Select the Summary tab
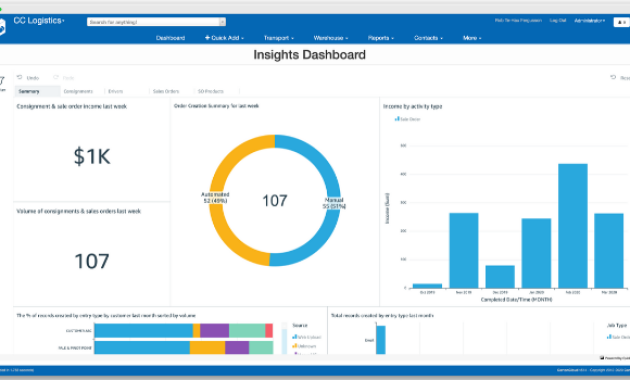The height and width of the screenshot is (380, 630). (x=37, y=91)
